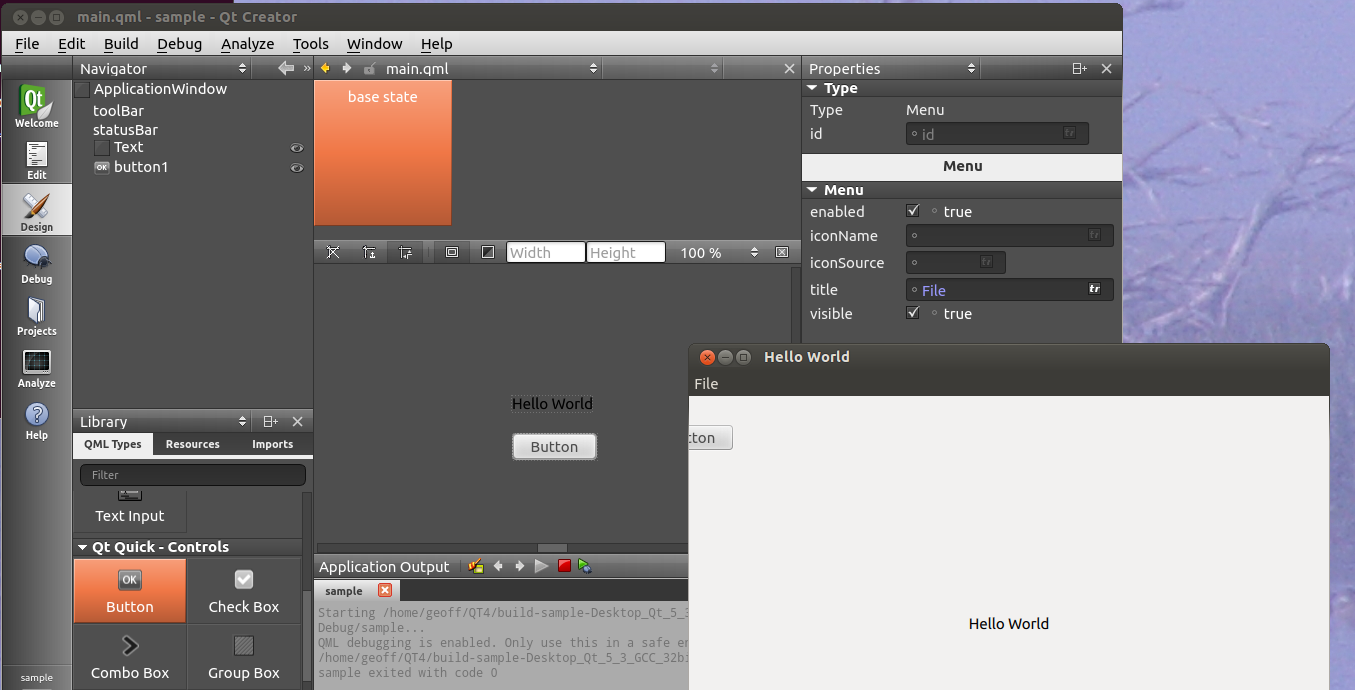
Task: Open the Build menu
Action: (x=121, y=43)
